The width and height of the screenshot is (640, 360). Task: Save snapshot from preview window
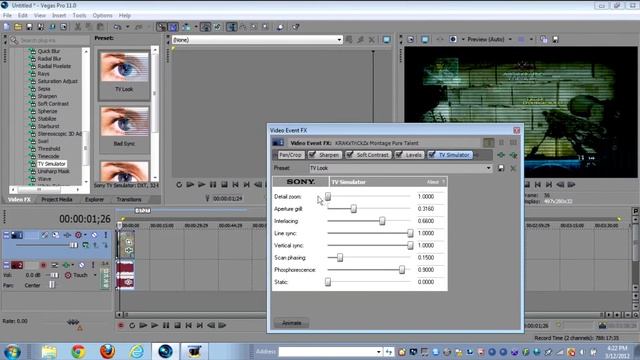(x=556, y=40)
